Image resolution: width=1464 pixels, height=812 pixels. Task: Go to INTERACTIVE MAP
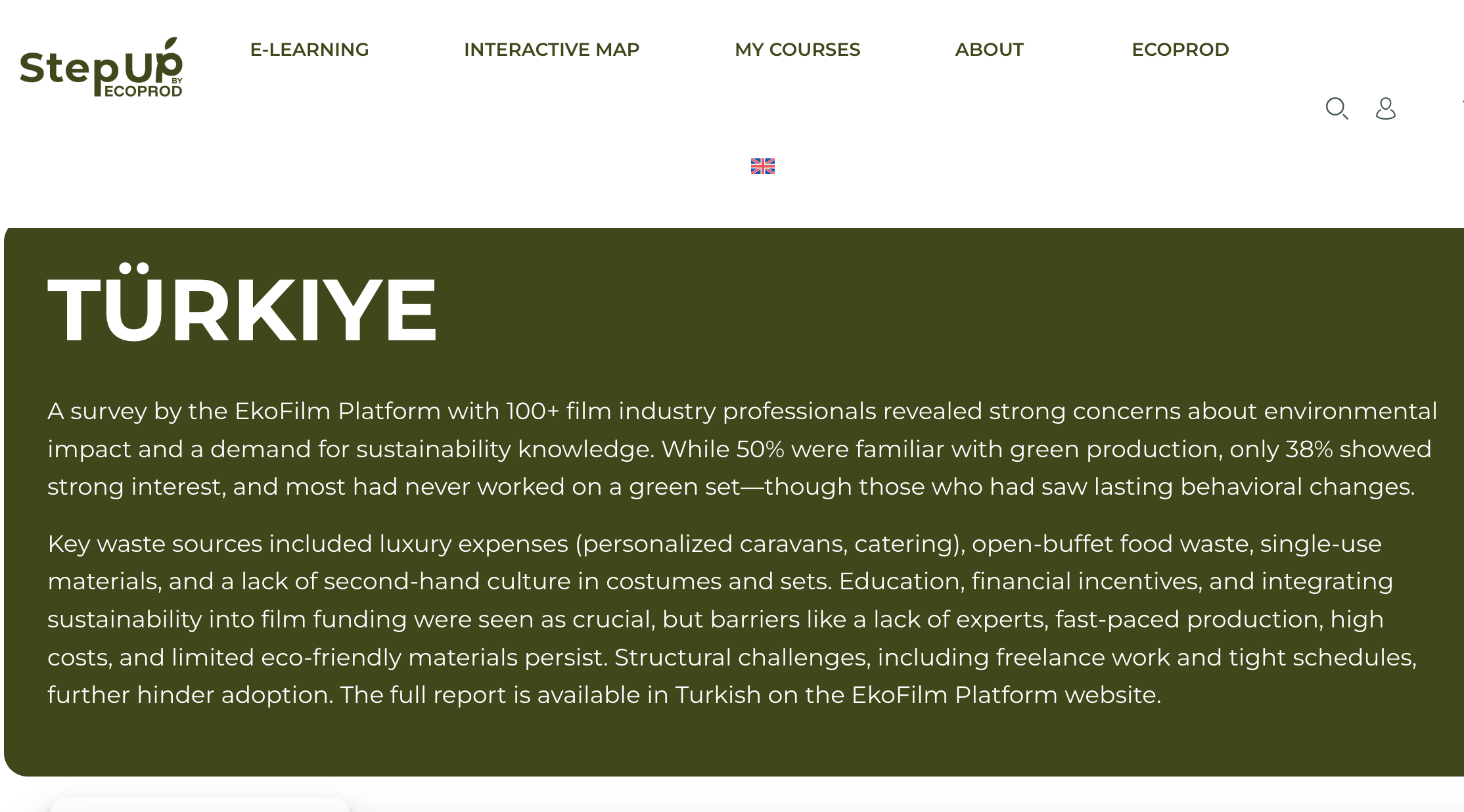(551, 49)
